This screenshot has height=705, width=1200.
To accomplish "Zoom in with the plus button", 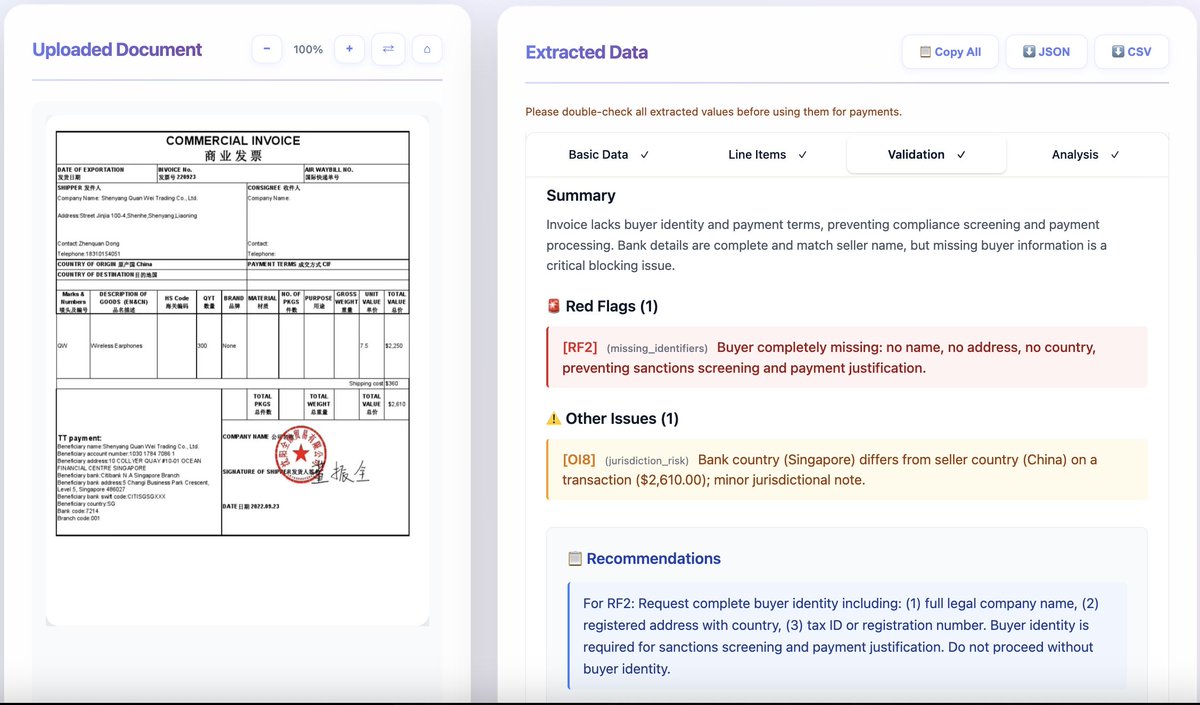I will click(349, 49).
